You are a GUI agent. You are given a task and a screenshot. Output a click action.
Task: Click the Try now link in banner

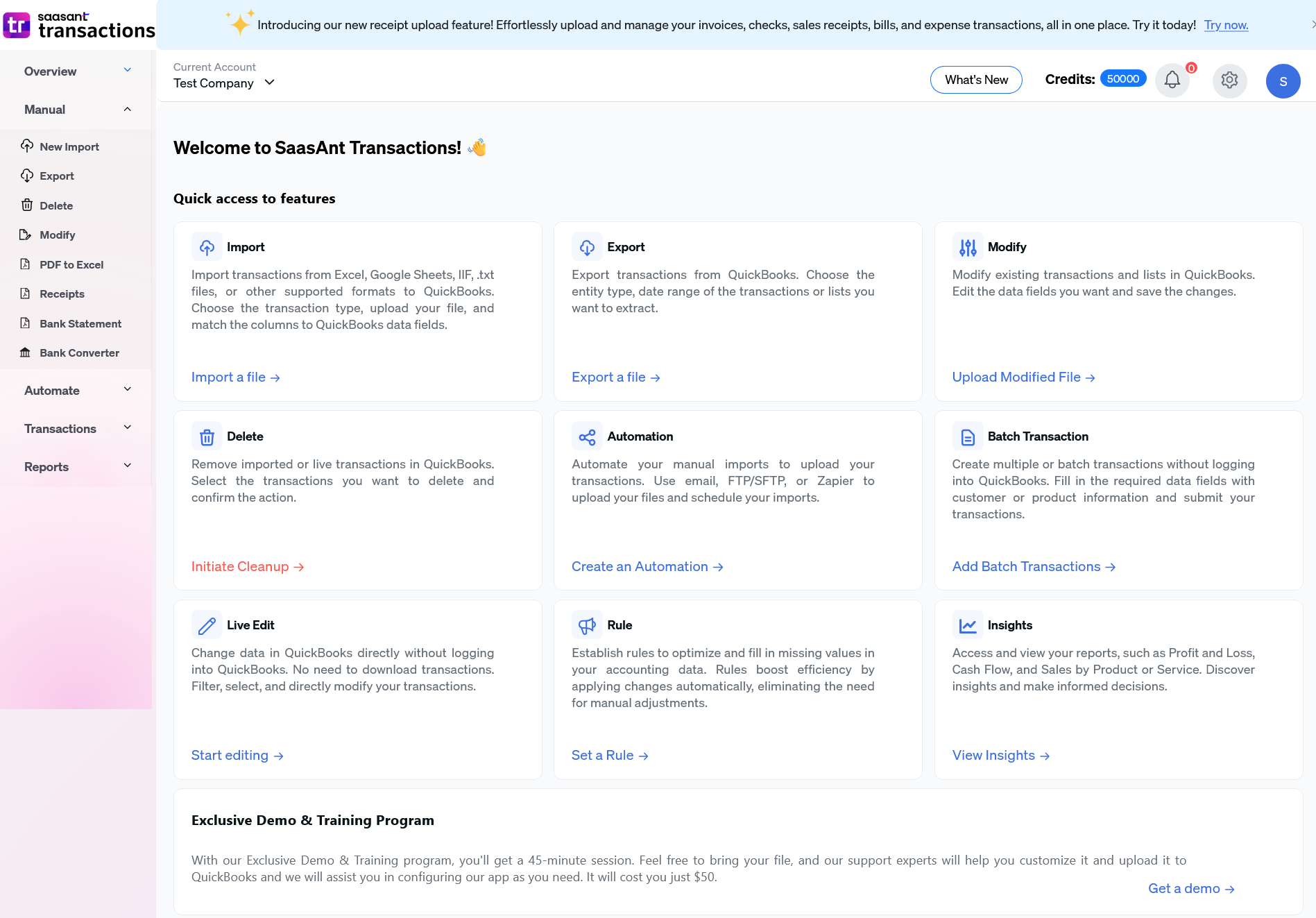1226,25
